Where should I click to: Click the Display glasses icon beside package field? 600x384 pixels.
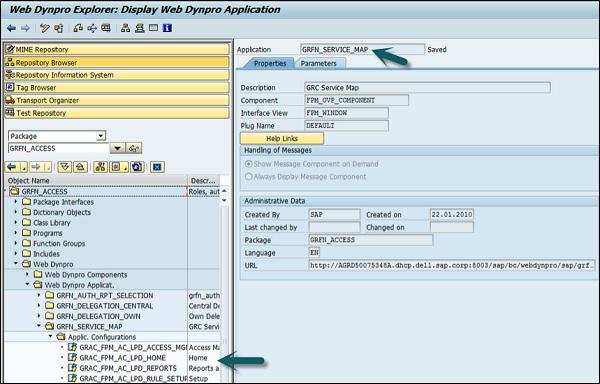click(x=134, y=148)
